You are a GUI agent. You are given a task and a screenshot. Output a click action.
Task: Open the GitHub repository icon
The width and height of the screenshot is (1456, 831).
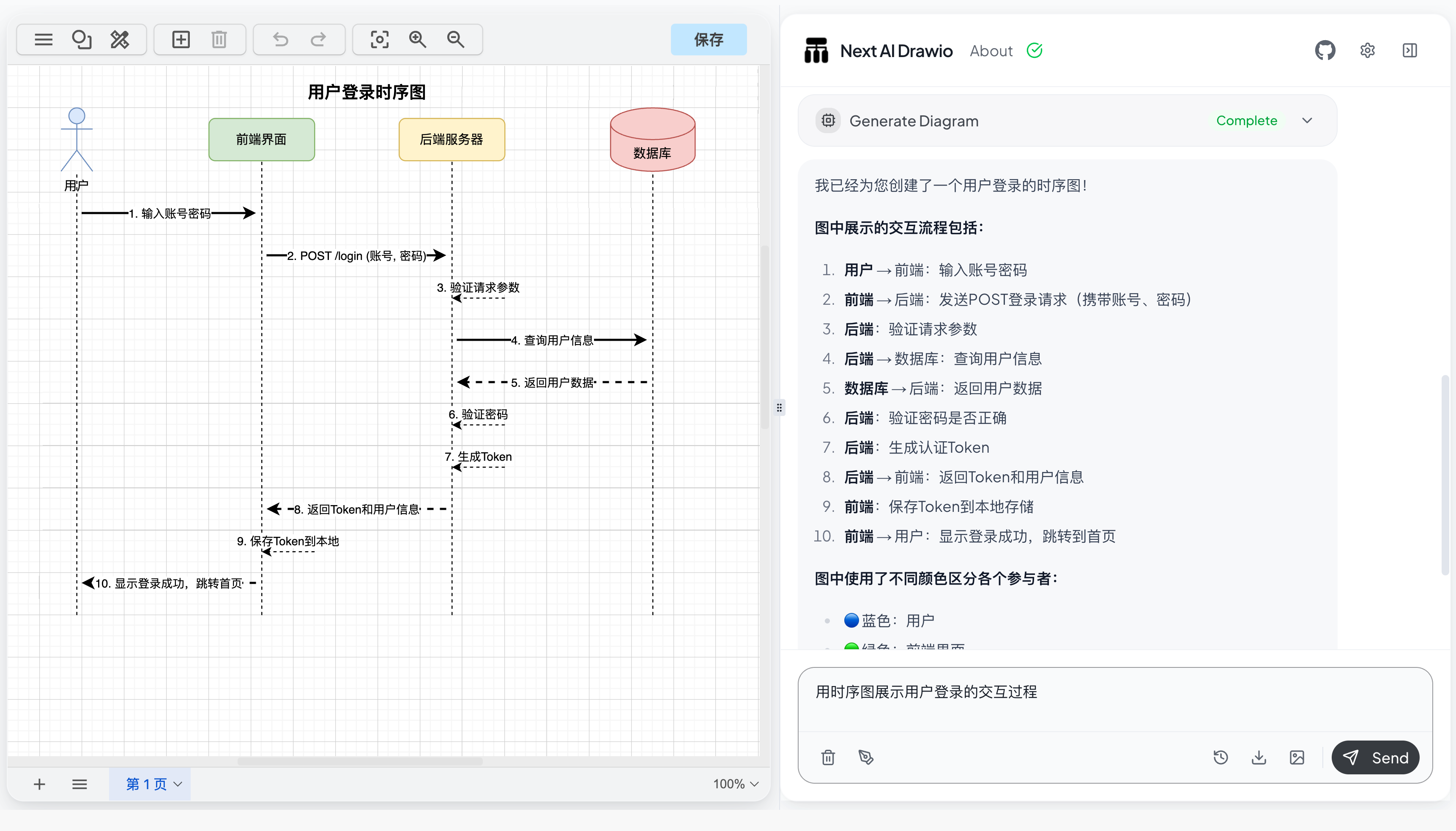pos(1325,51)
